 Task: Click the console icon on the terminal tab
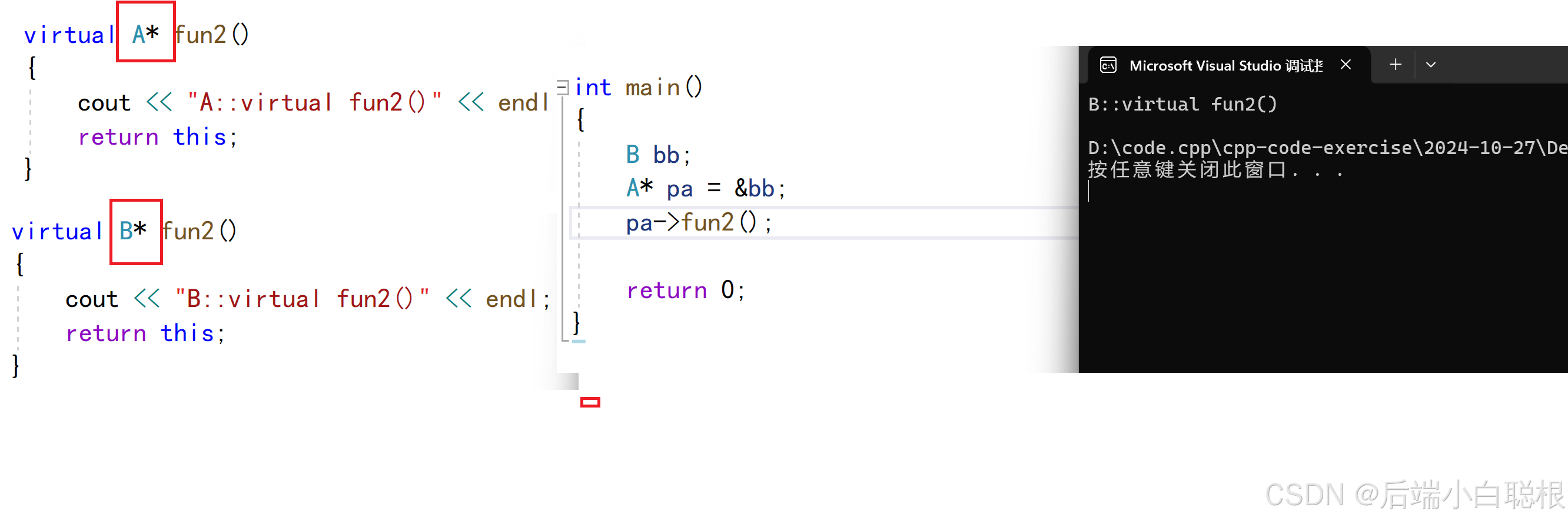(1108, 65)
